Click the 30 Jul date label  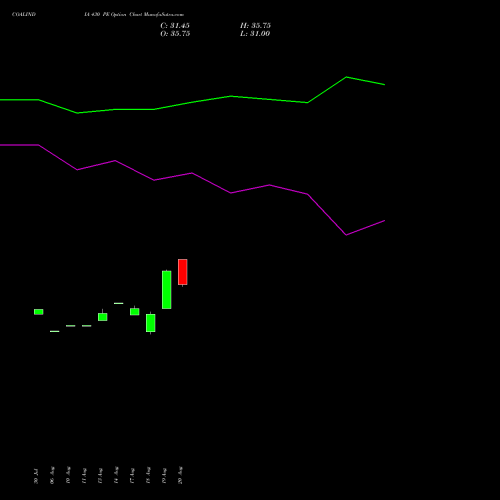pyautogui.click(x=36, y=476)
